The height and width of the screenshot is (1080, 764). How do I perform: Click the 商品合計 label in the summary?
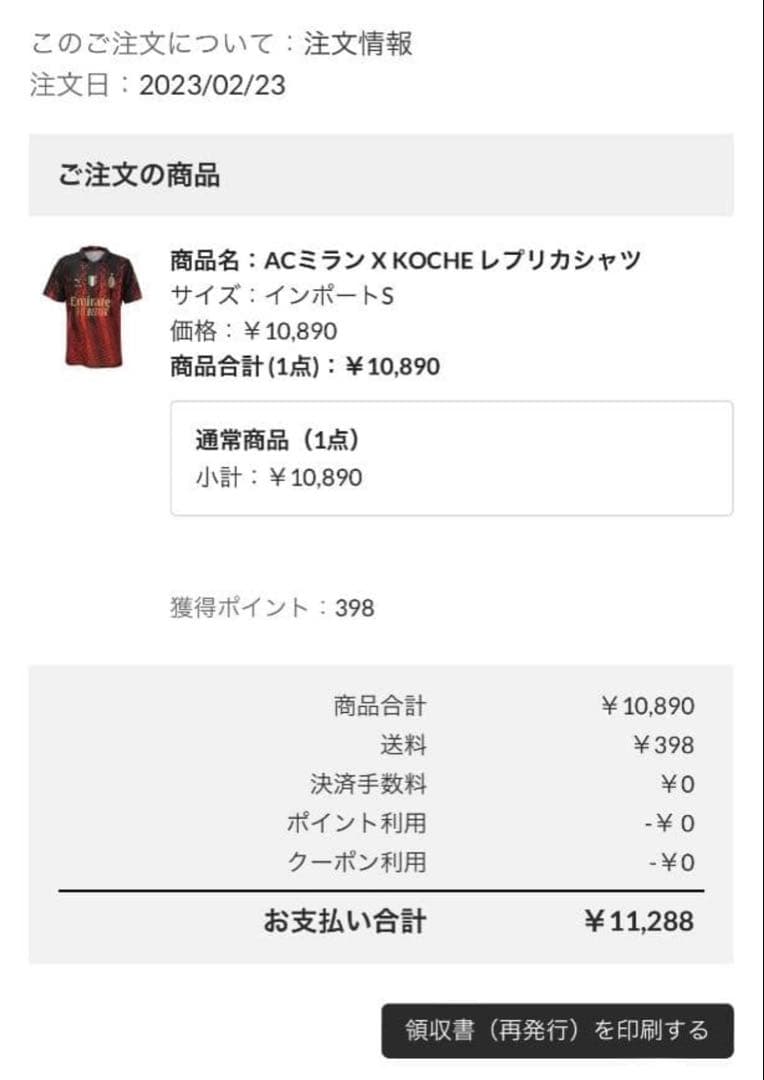click(379, 706)
